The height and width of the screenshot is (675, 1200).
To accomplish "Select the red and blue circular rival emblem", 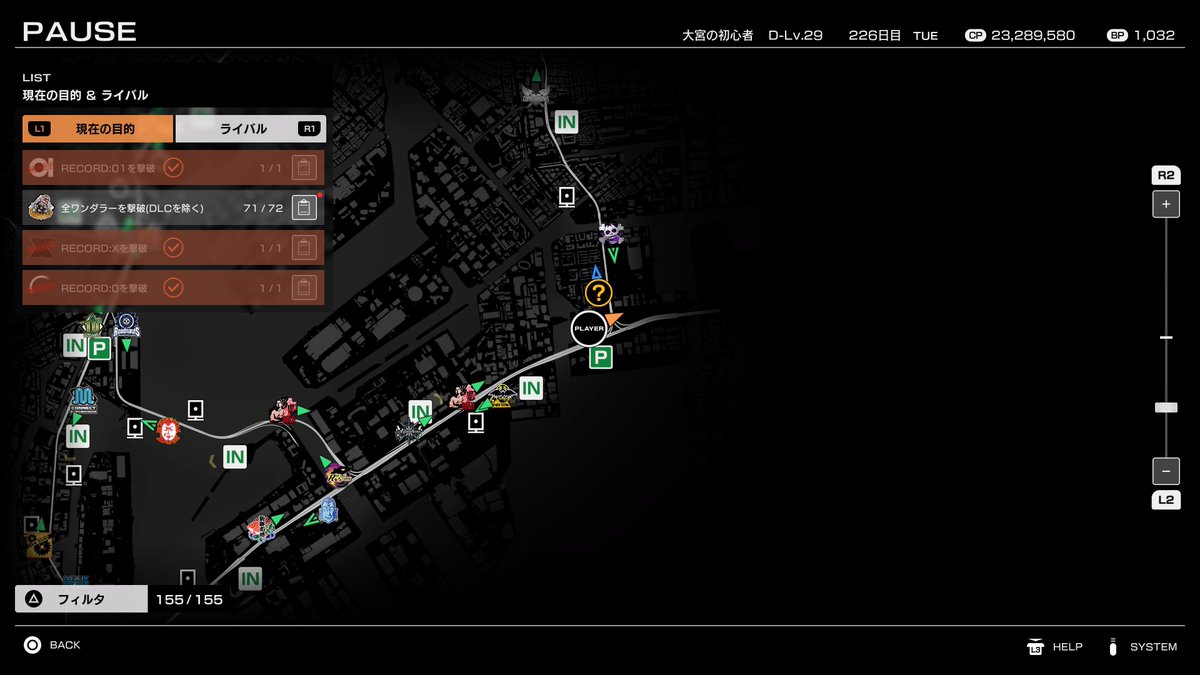I will [261, 528].
